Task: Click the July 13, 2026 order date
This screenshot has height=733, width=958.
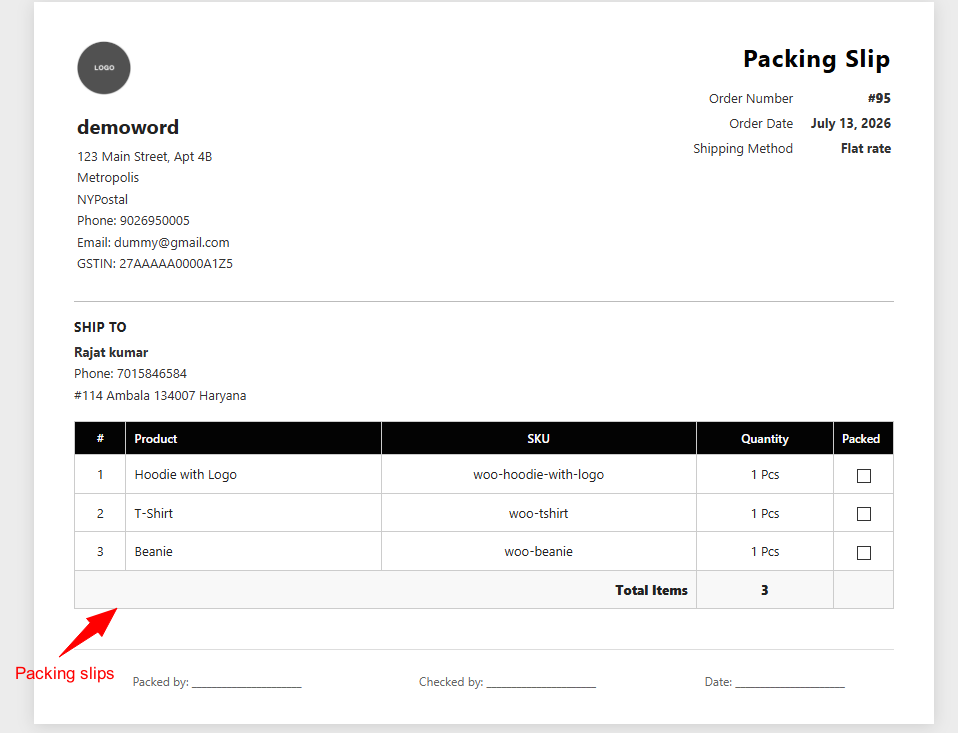Action: (850, 123)
